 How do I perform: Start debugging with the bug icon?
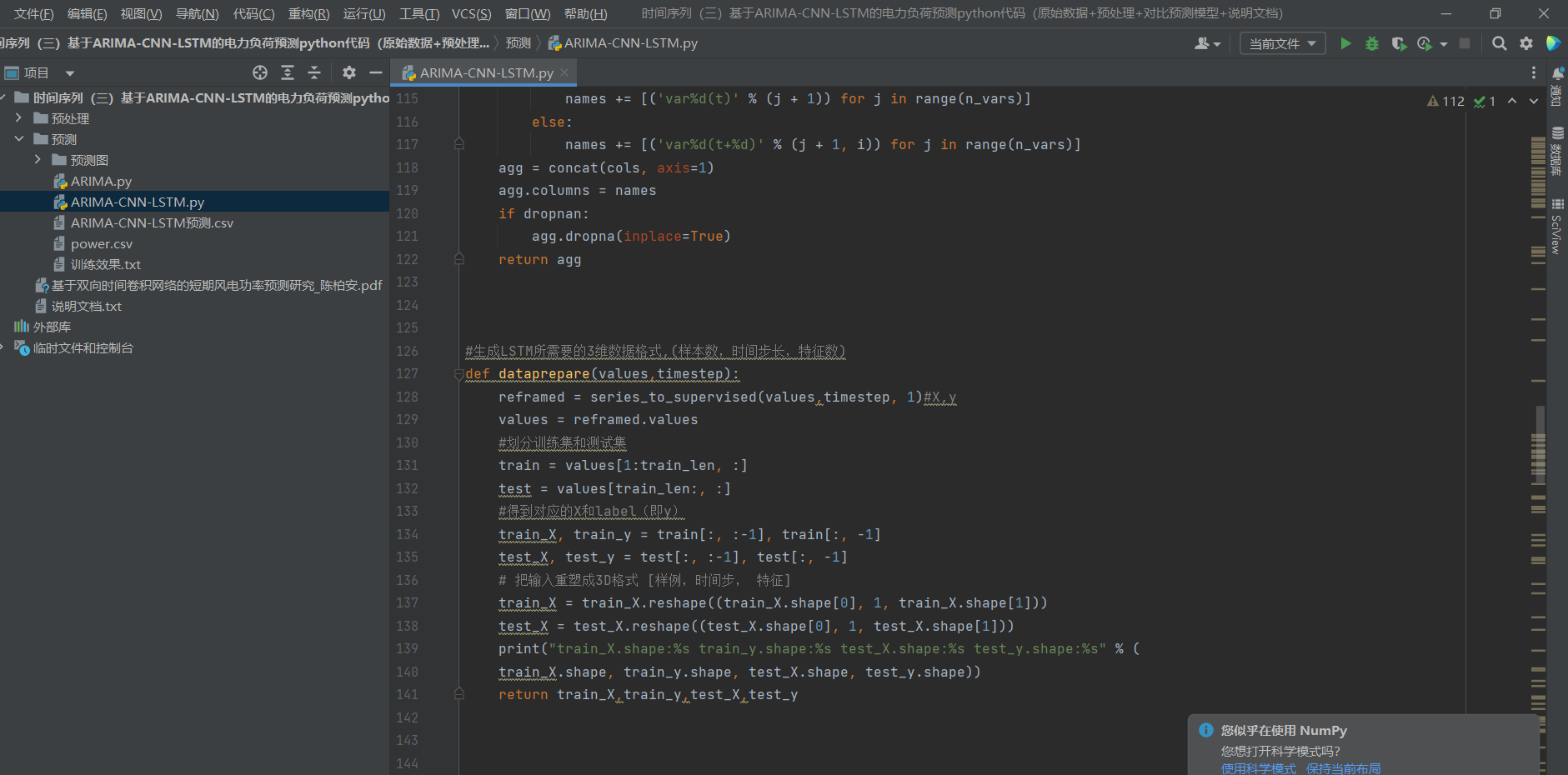click(x=1371, y=43)
